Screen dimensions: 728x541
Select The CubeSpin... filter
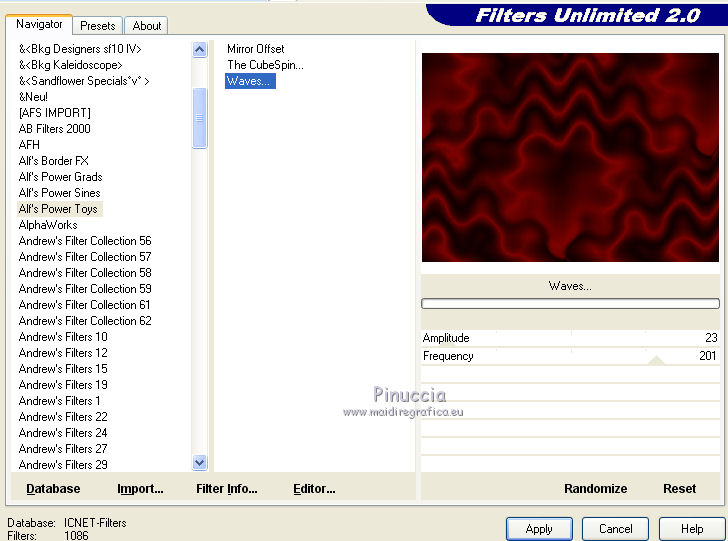(x=265, y=65)
